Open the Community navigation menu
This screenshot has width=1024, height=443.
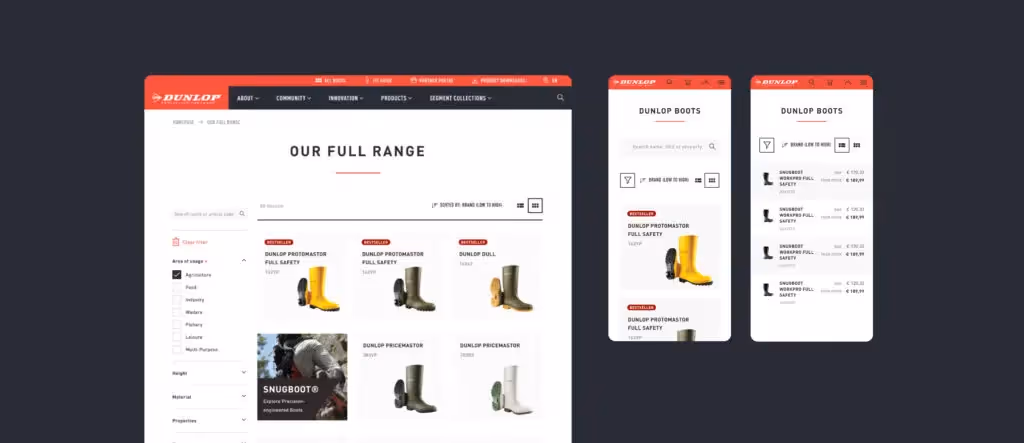click(x=293, y=98)
